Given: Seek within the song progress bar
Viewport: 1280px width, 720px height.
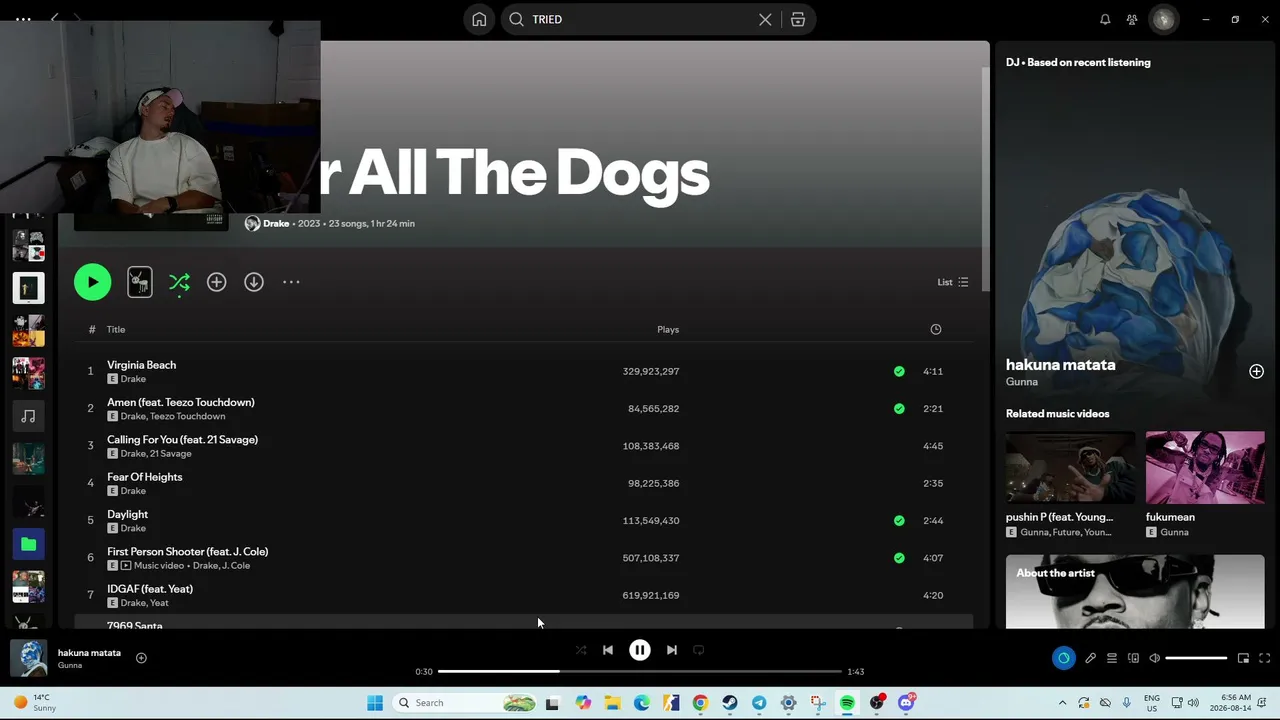Looking at the screenshot, I should 640,671.
